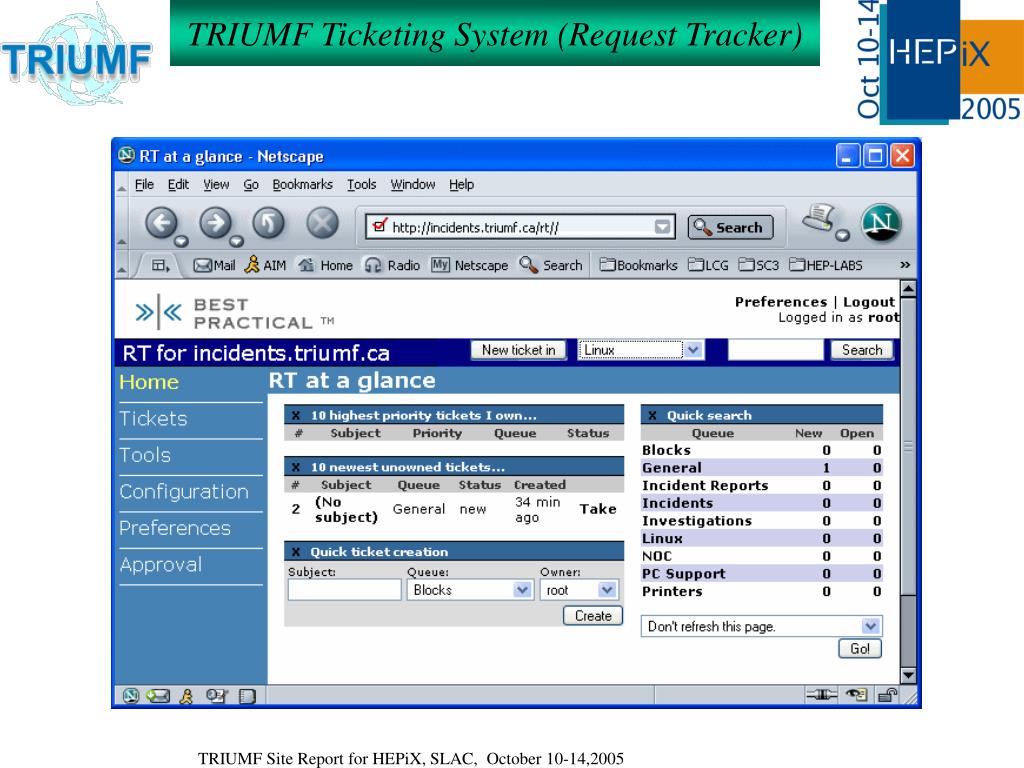Click the Subject field in quick ticket creation
This screenshot has width=1024, height=768.
345,590
